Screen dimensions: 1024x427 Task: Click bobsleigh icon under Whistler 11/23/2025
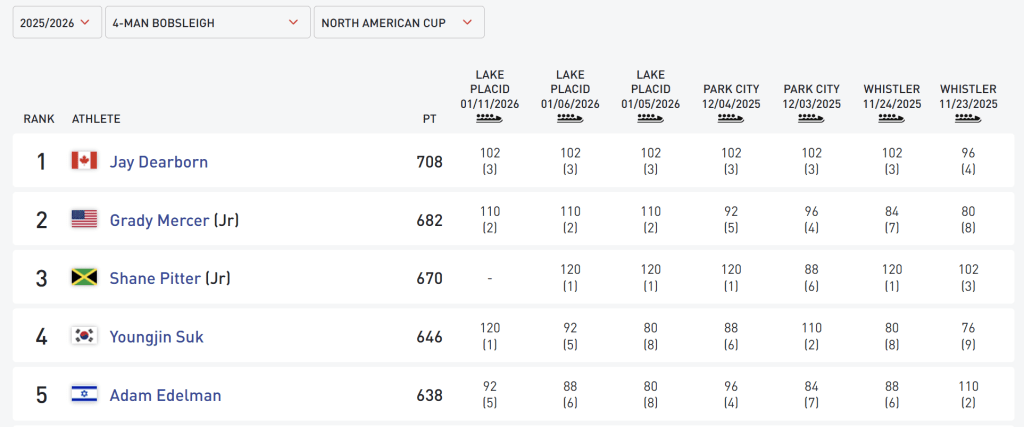[x=968, y=118]
